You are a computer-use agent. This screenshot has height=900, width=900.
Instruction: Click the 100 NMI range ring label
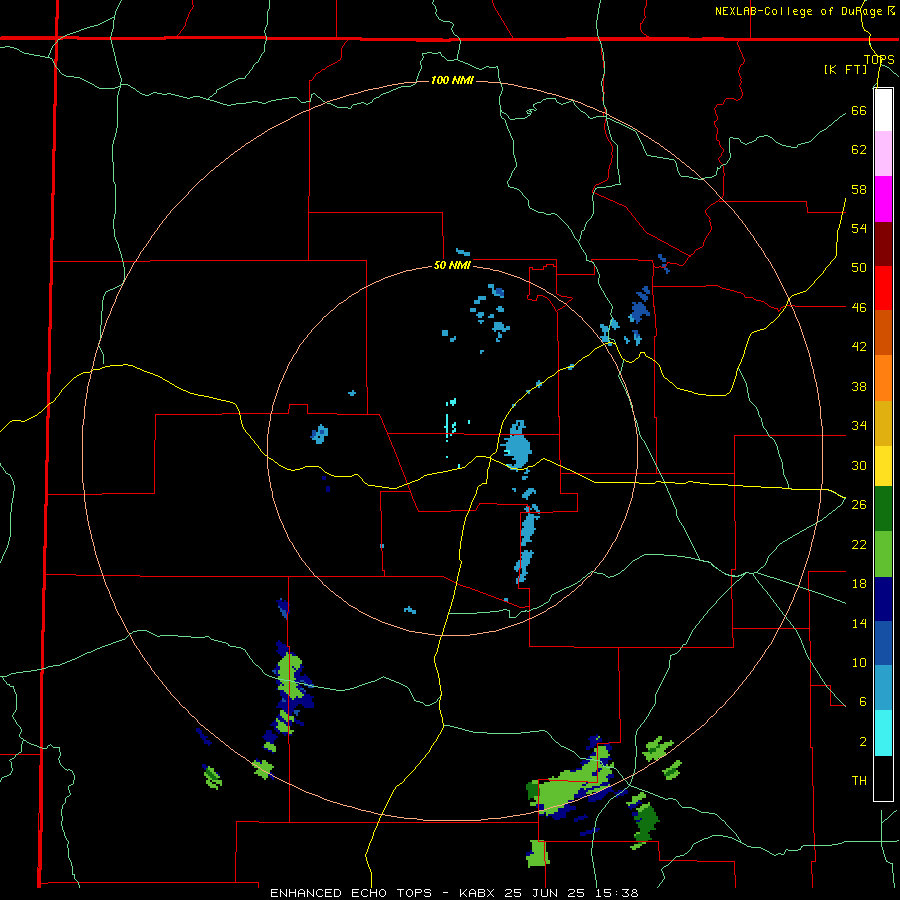tap(452, 80)
